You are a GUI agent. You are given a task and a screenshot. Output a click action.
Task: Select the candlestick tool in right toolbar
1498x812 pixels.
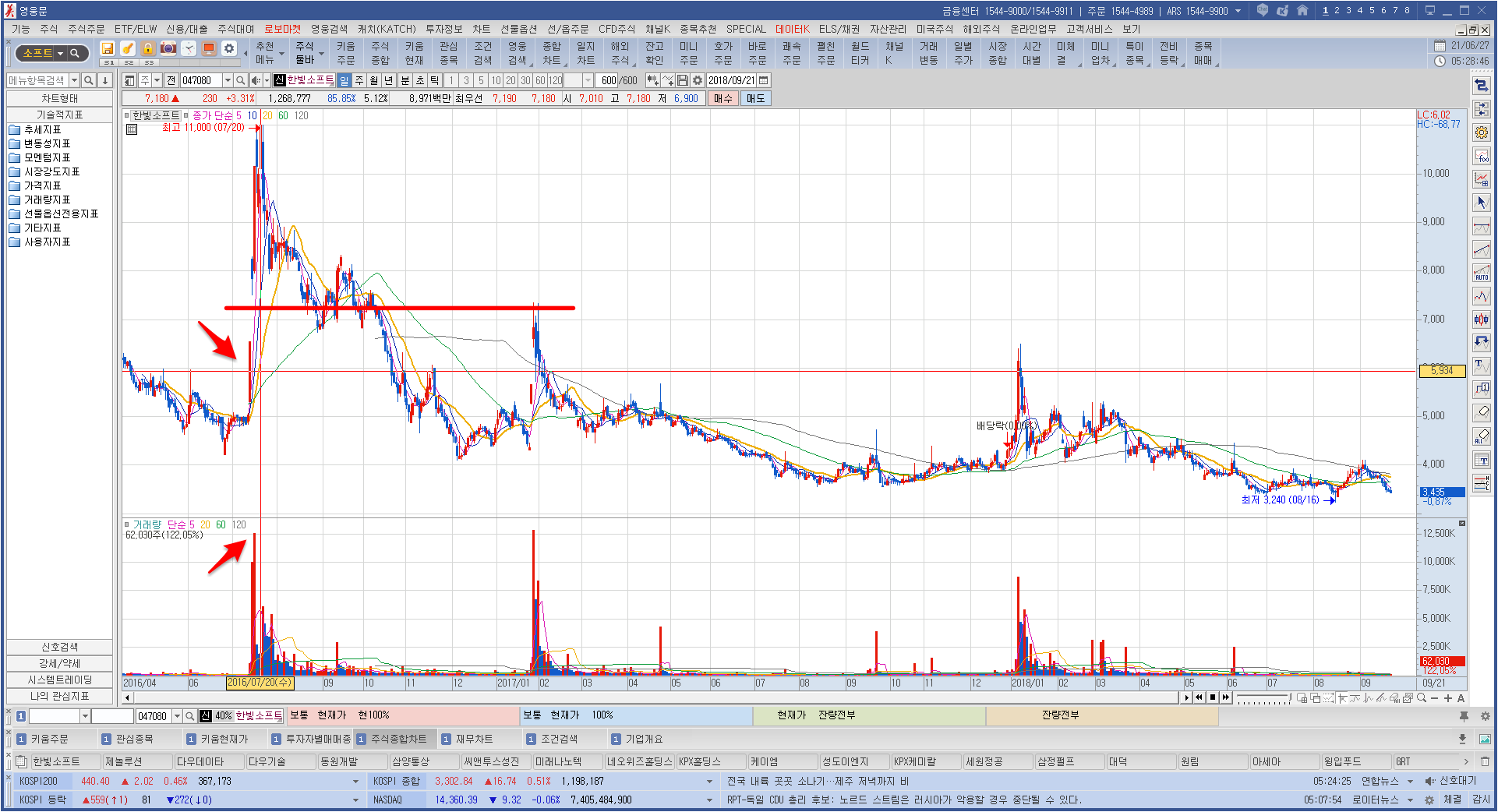click(1482, 320)
